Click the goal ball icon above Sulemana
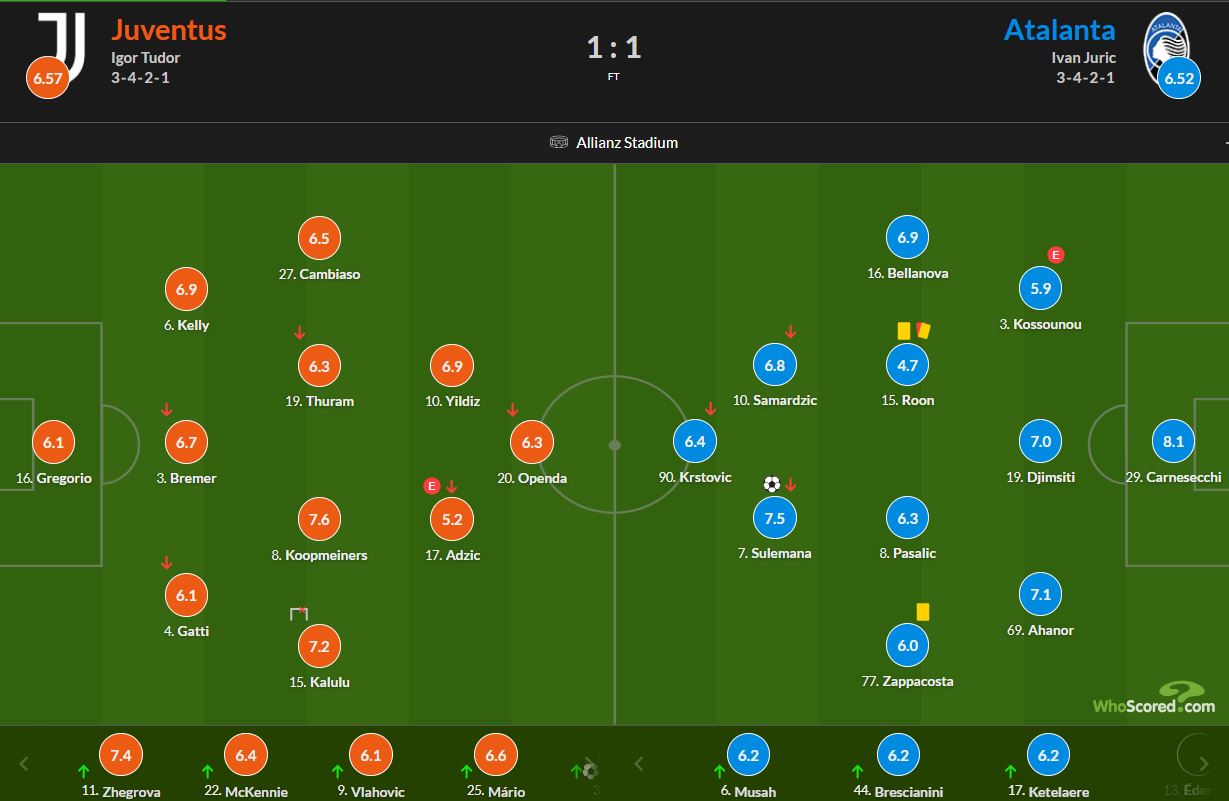 pos(771,484)
